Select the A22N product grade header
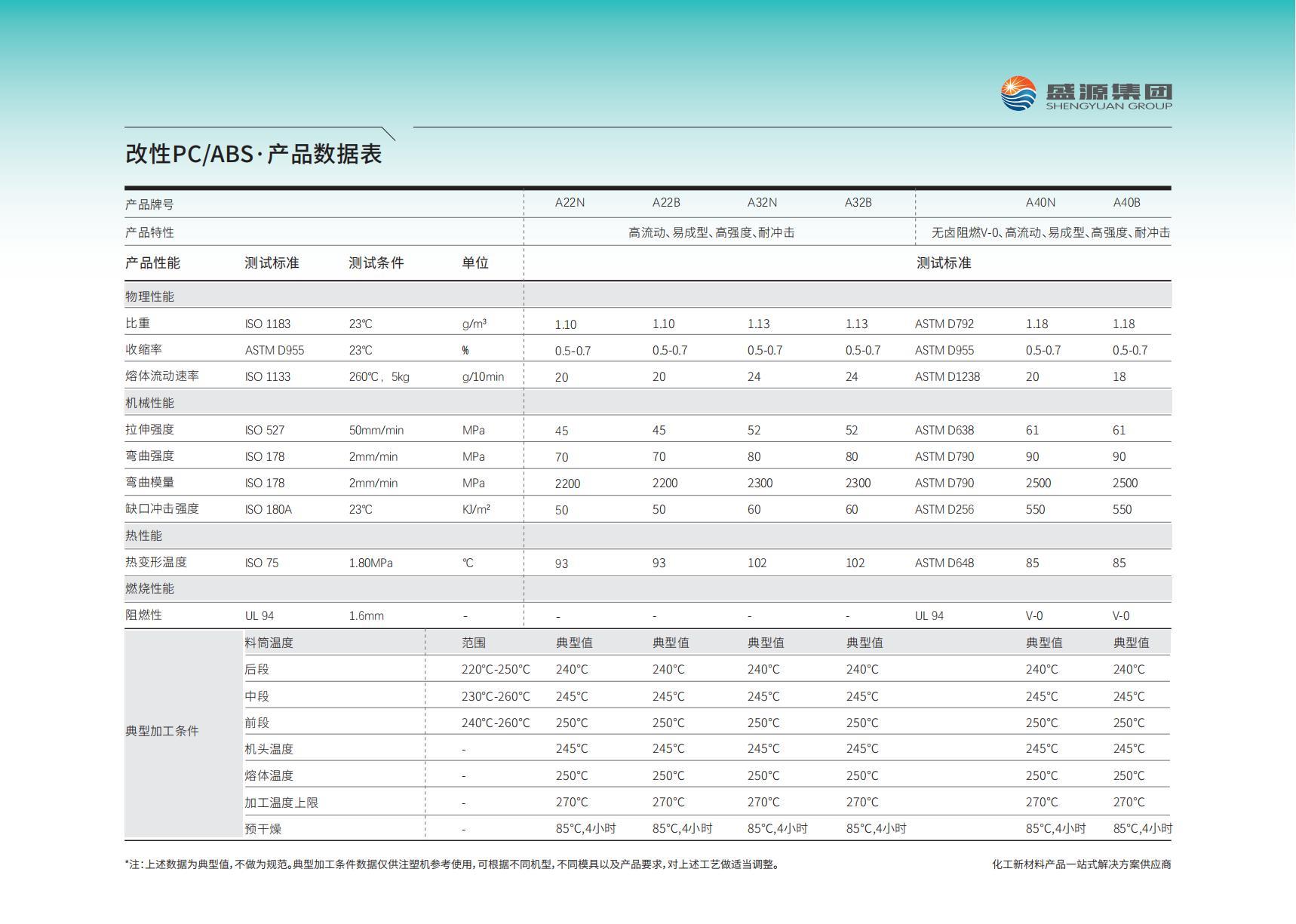This screenshot has height=924, width=1296. pos(570,201)
